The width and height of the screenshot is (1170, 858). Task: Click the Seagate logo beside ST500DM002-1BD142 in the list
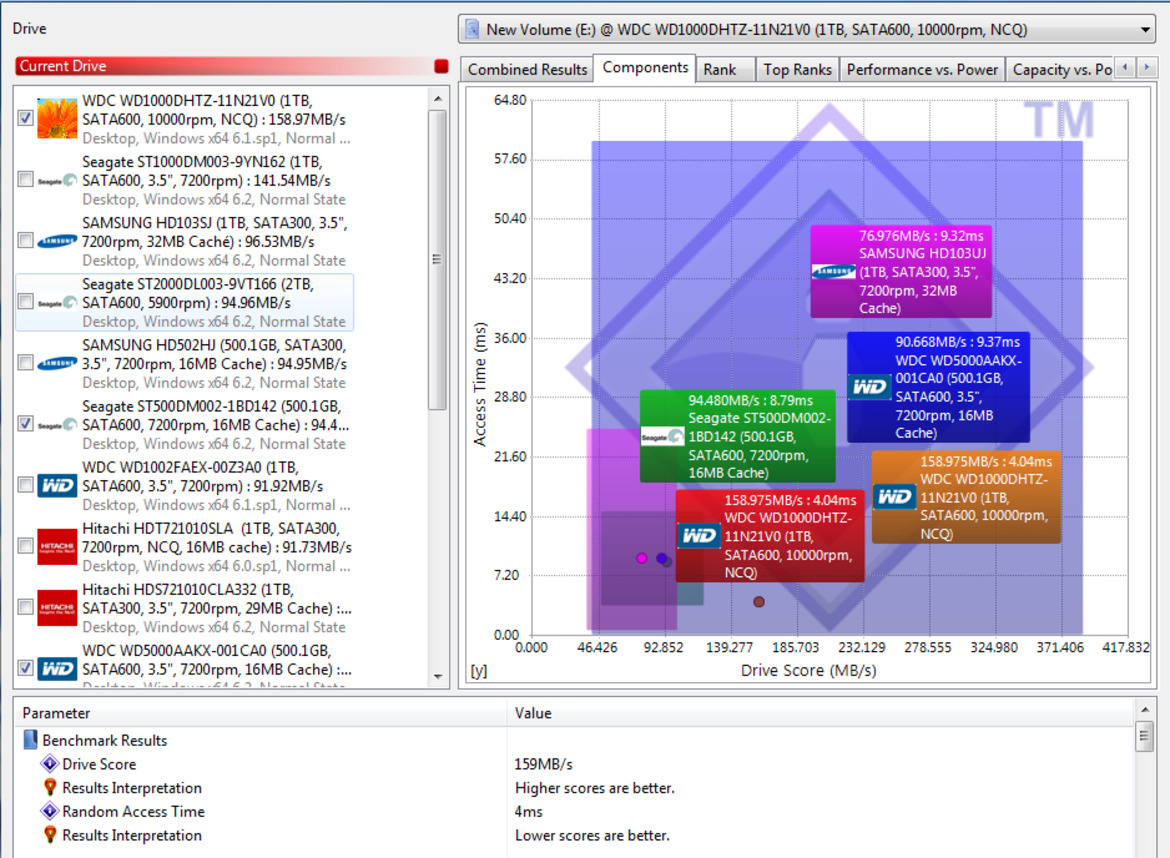click(57, 425)
